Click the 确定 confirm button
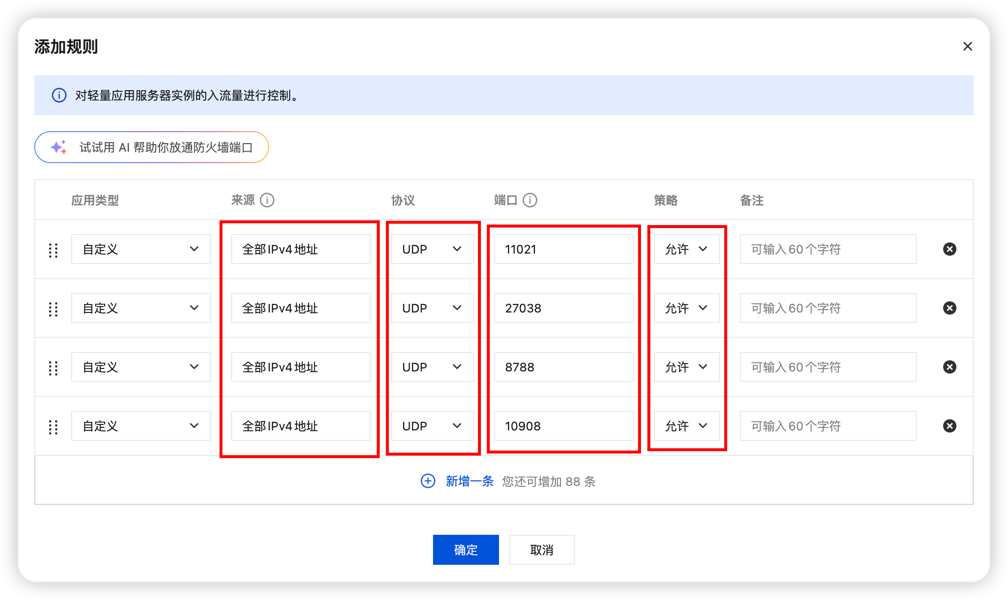Viewport: 1008px width, 600px height. [x=466, y=549]
